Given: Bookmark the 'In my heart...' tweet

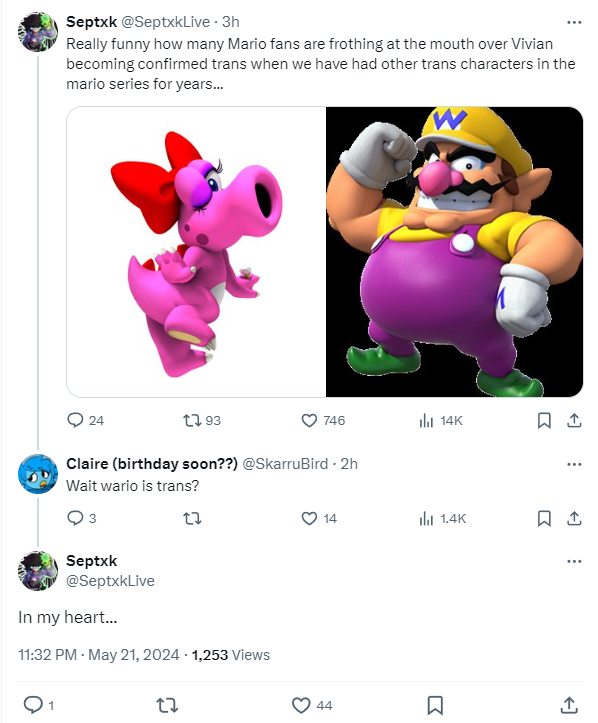Looking at the screenshot, I should [x=435, y=705].
